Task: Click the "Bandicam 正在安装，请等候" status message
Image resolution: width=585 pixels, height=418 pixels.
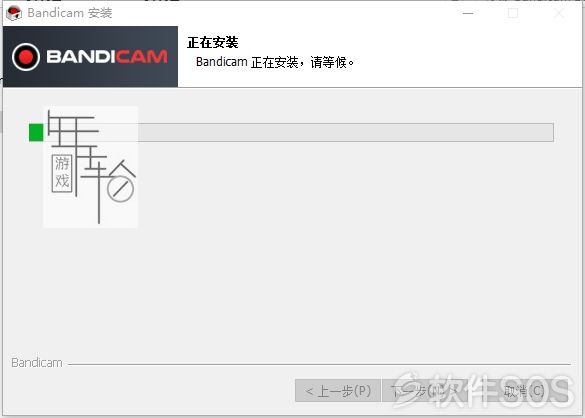Action: [275, 62]
